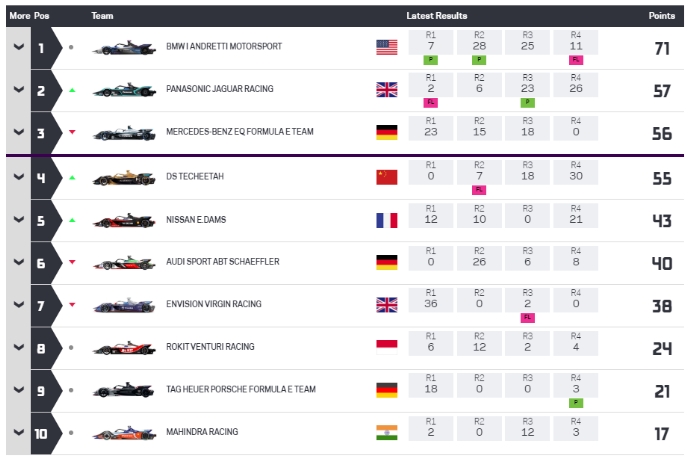The image size is (690, 461).
Task: Click the United States flag icon for BMW
Action: click(386, 46)
